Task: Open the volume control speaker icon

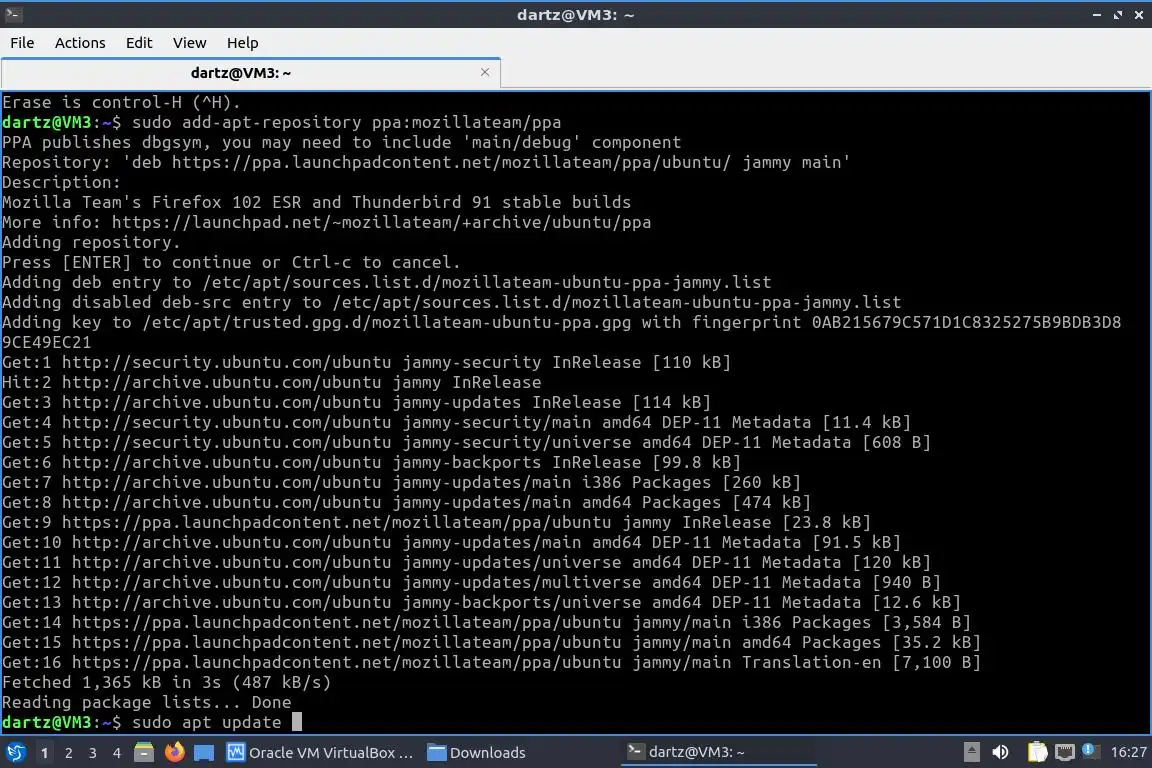Action: [x=1000, y=752]
